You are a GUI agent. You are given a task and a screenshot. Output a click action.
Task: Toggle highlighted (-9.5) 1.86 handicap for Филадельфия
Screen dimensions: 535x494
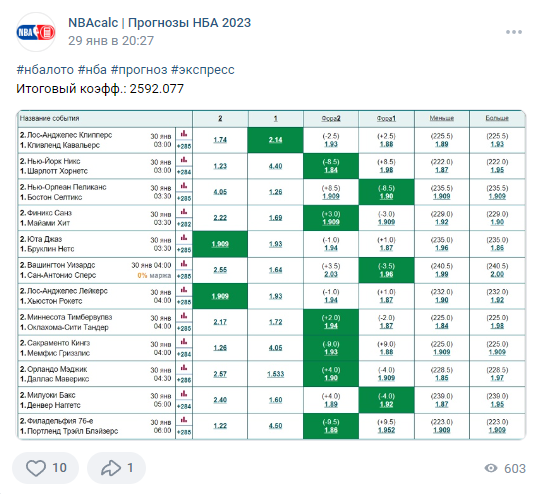coord(331,426)
